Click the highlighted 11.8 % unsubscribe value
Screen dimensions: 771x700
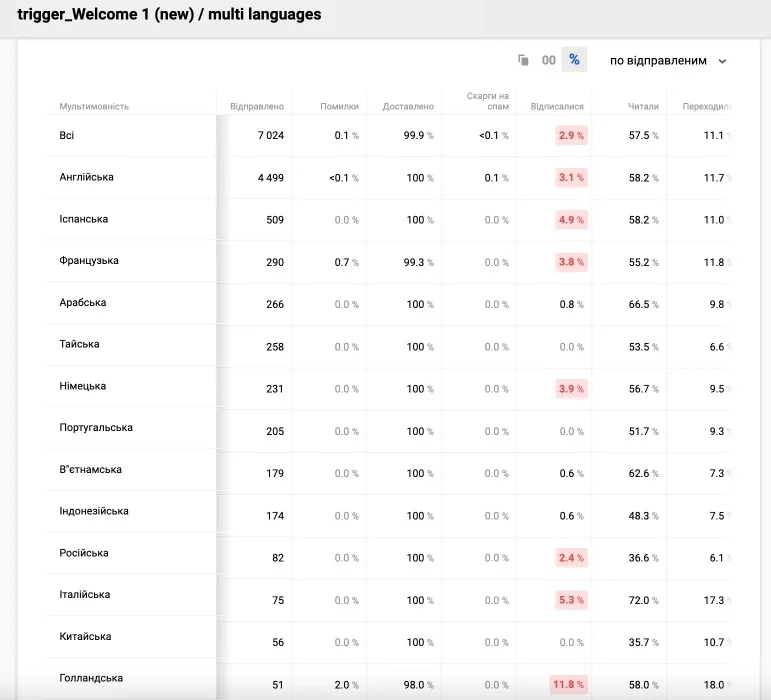click(x=568, y=684)
